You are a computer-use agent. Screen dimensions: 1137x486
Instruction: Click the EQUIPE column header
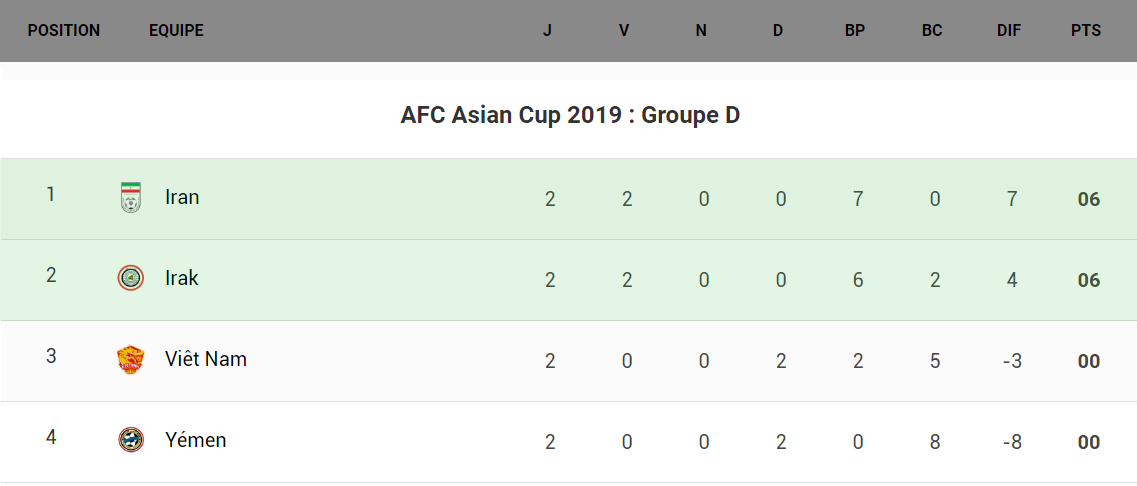176,31
